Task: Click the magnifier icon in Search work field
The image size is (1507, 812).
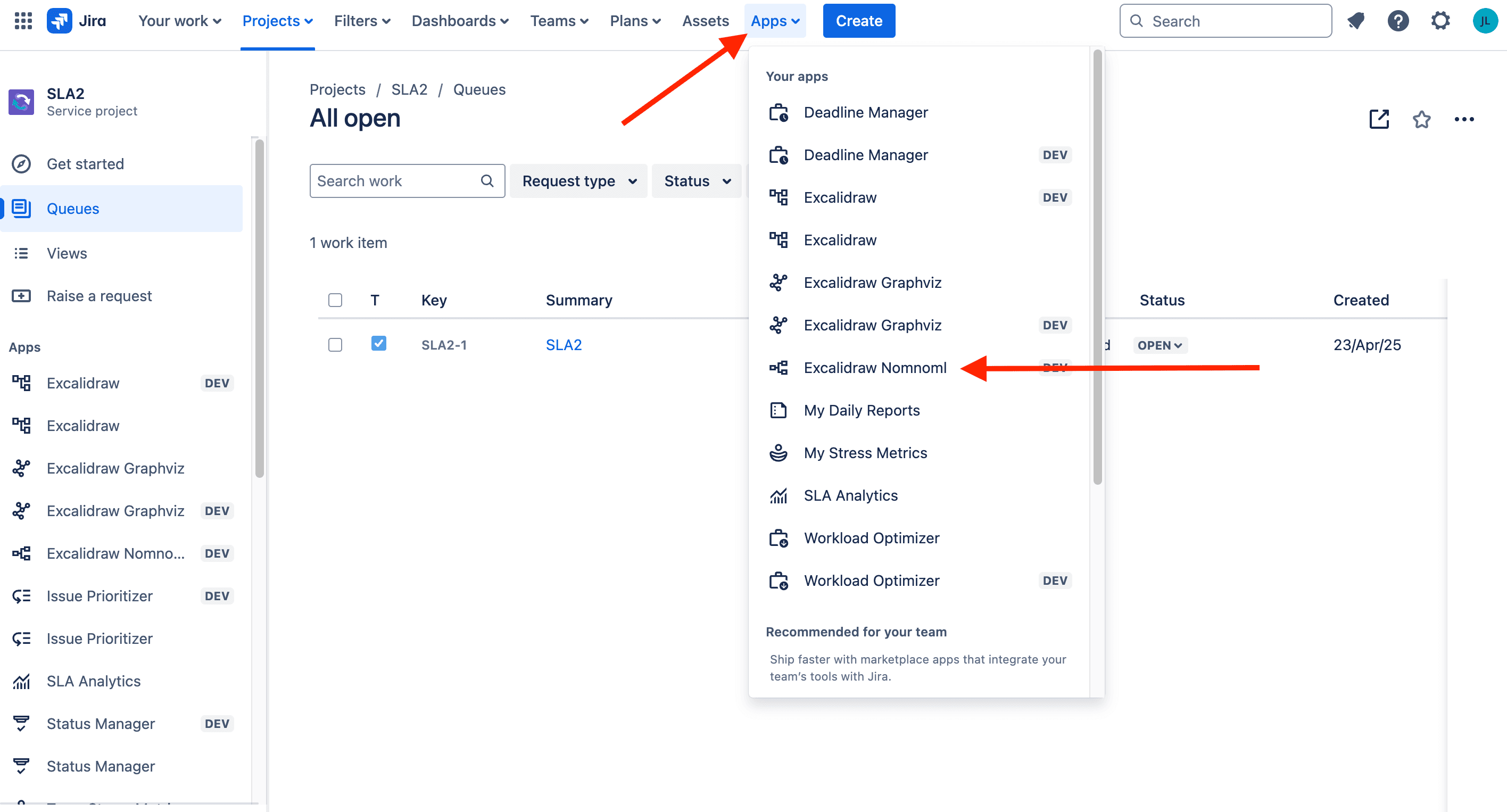Action: point(487,181)
